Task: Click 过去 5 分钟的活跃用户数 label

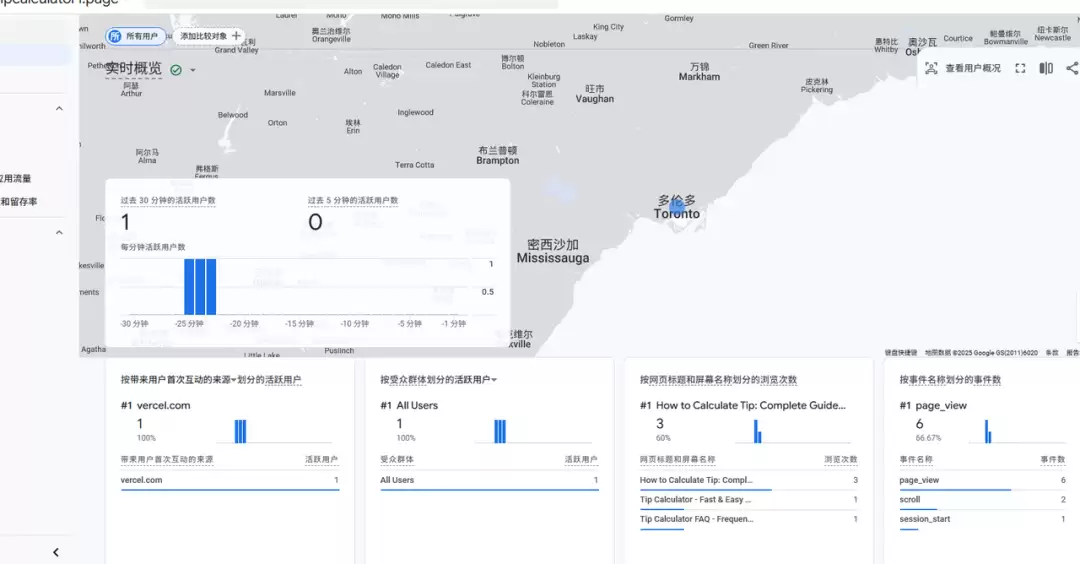Action: (353, 200)
